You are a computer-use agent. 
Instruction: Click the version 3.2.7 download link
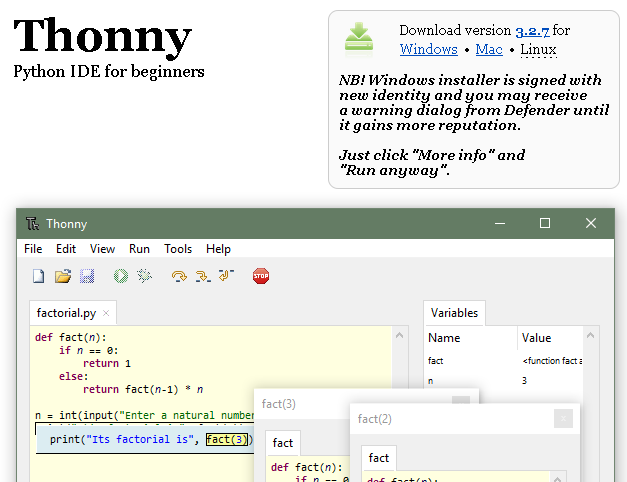pos(532,31)
